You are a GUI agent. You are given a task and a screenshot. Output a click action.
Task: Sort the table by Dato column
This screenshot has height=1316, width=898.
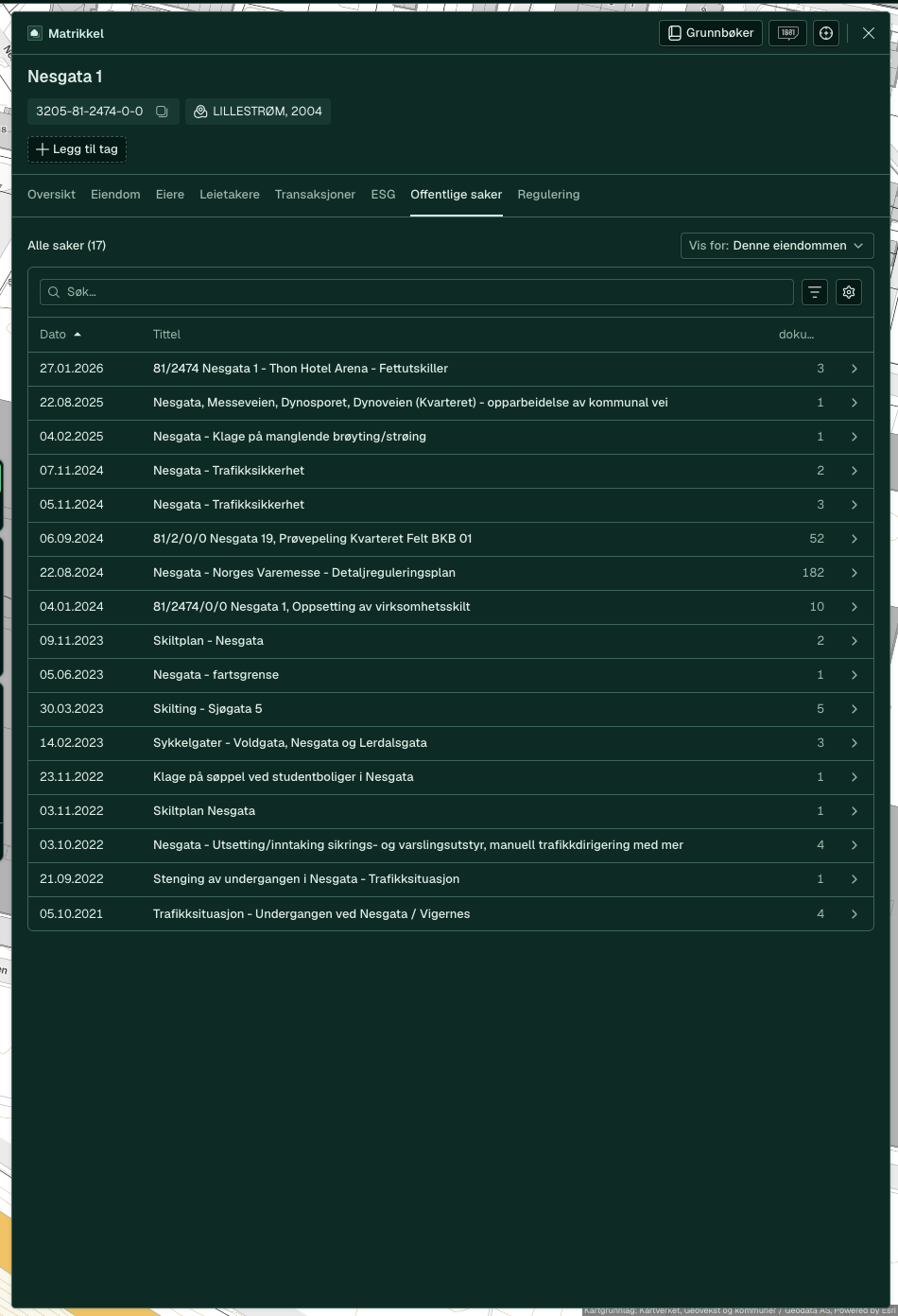point(60,335)
